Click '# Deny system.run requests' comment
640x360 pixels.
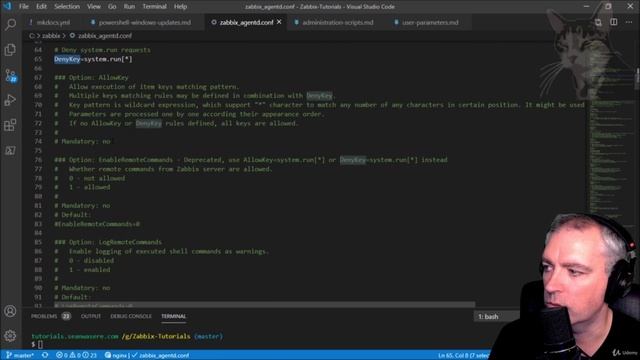click(102, 50)
